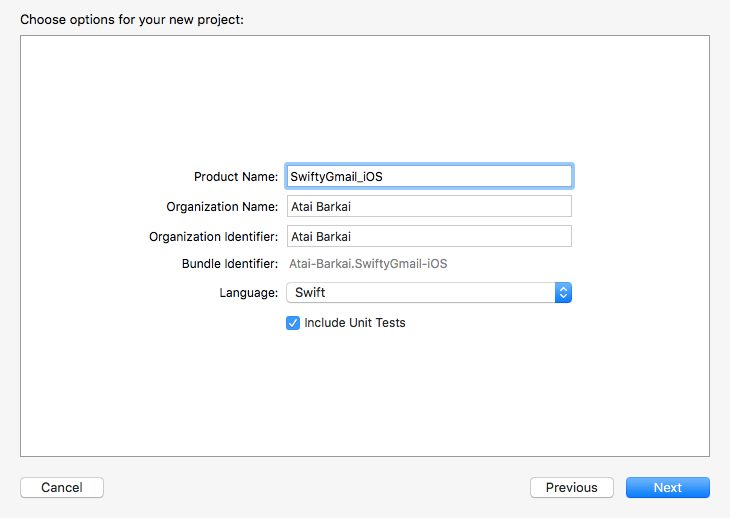Uncheck the Include Unit Tests checkbox

(x=293, y=323)
